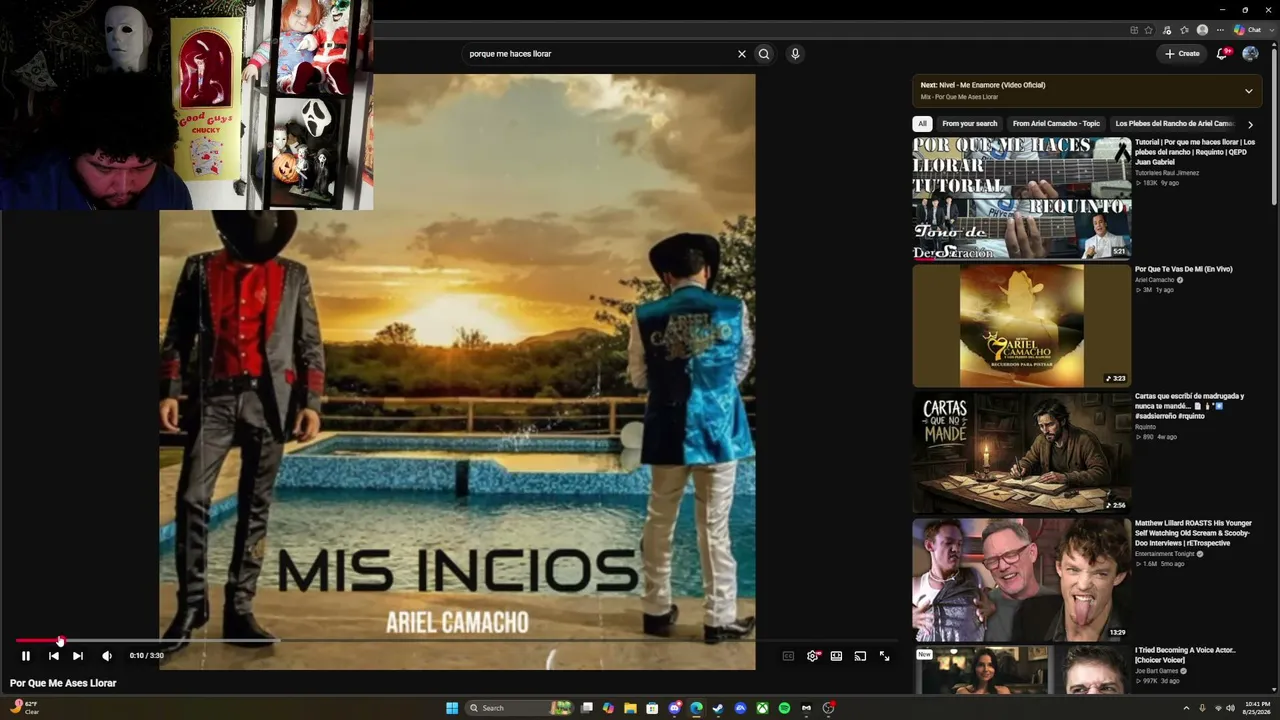Viewport: 1280px width, 720px height.
Task: Click the search magnifier button
Action: pos(764,54)
